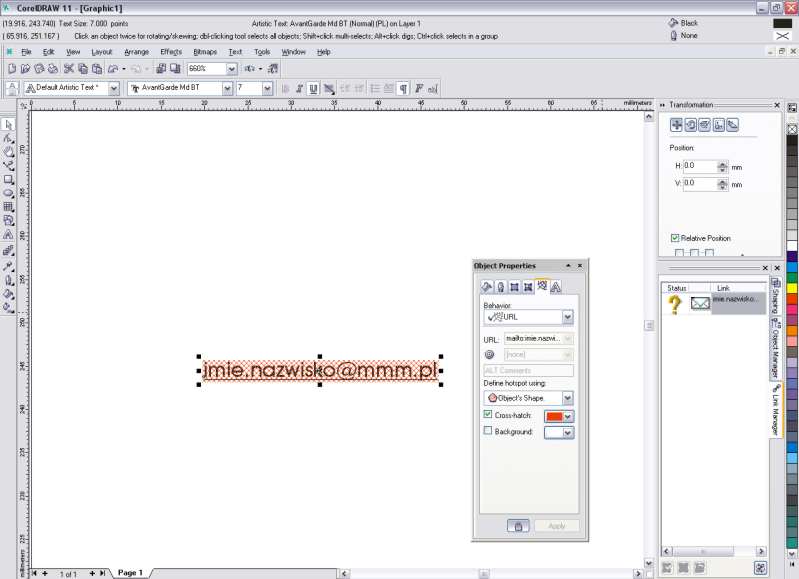Toggle the Relative Position checkbox

coord(676,238)
